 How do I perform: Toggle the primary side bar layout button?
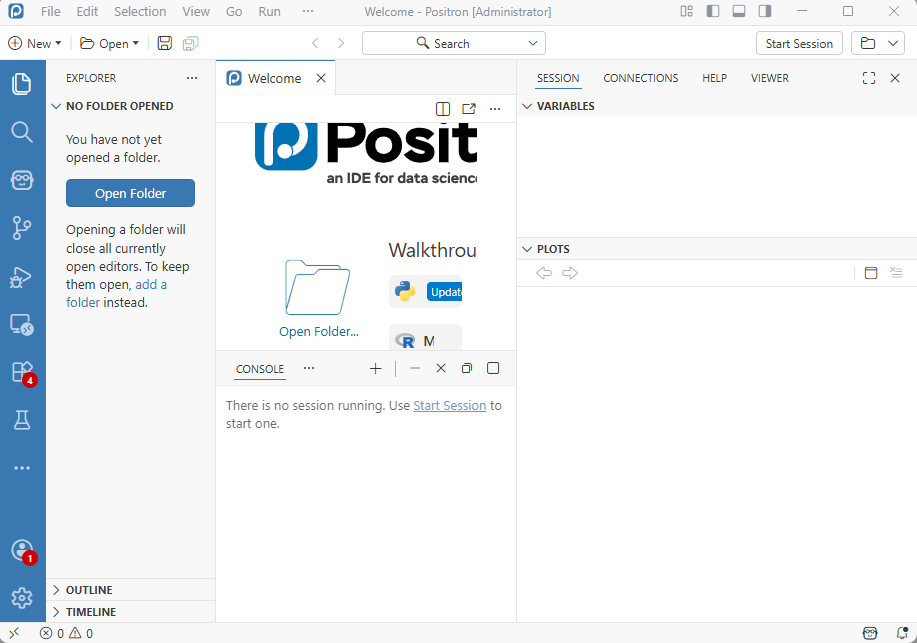712,12
